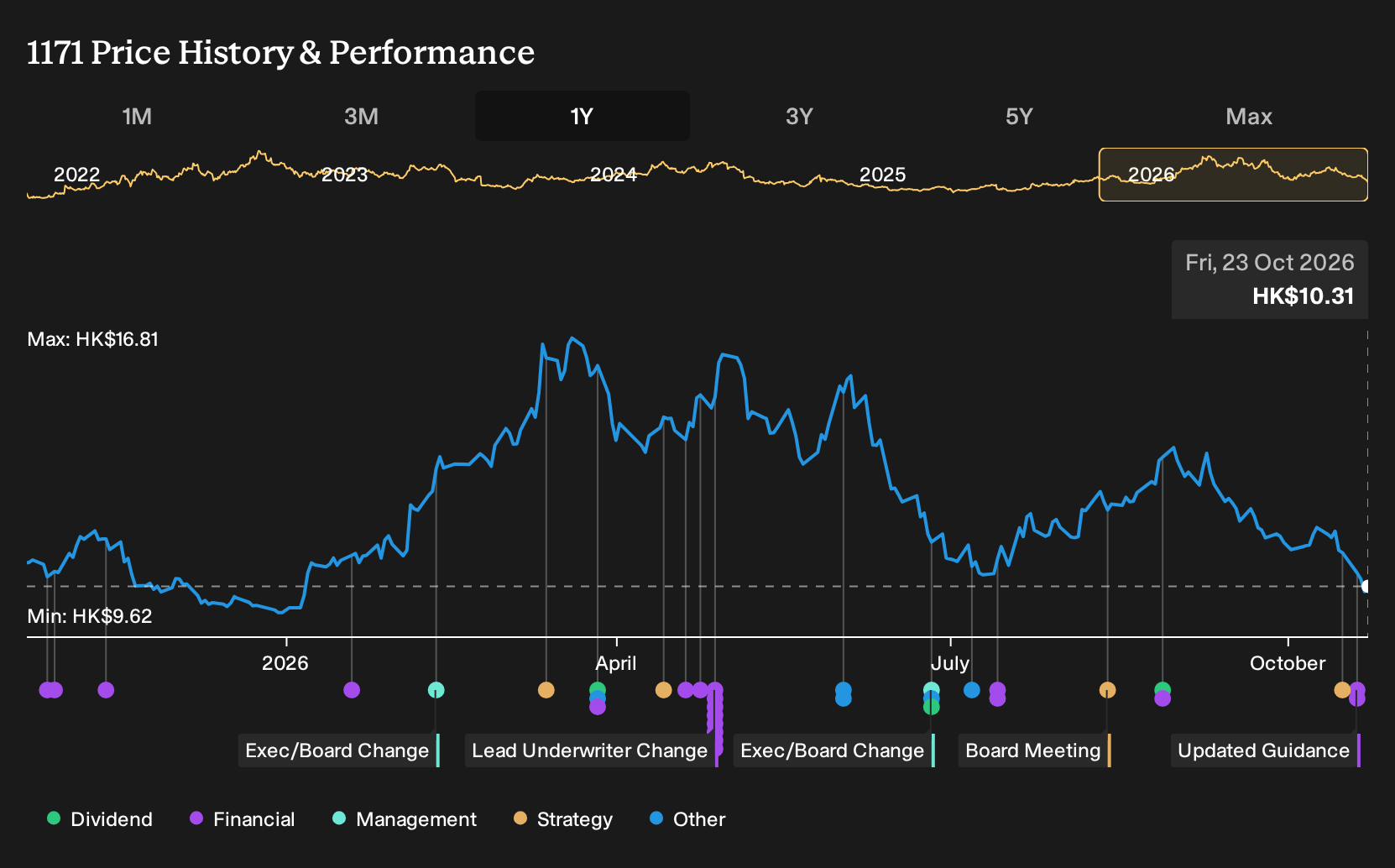Open the 5Y range view
Screen dimensions: 1395x868
[1019, 116]
